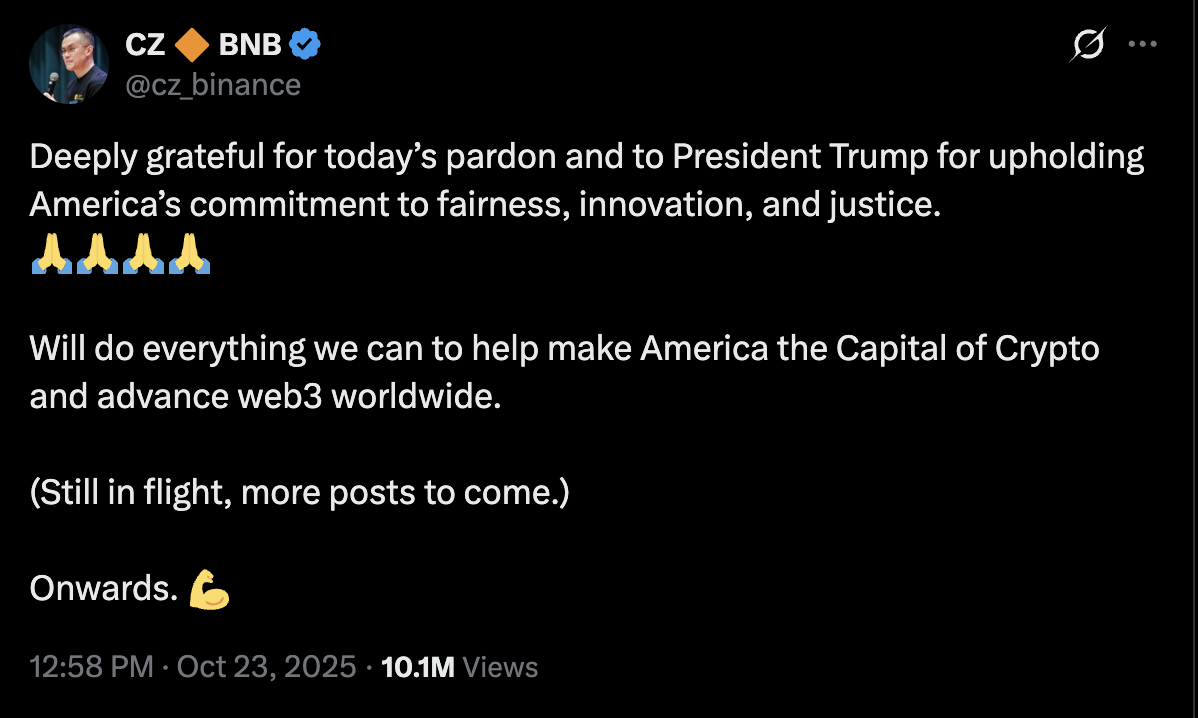
Task: Click CZ's profile avatar photo
Action: click(x=68, y=62)
